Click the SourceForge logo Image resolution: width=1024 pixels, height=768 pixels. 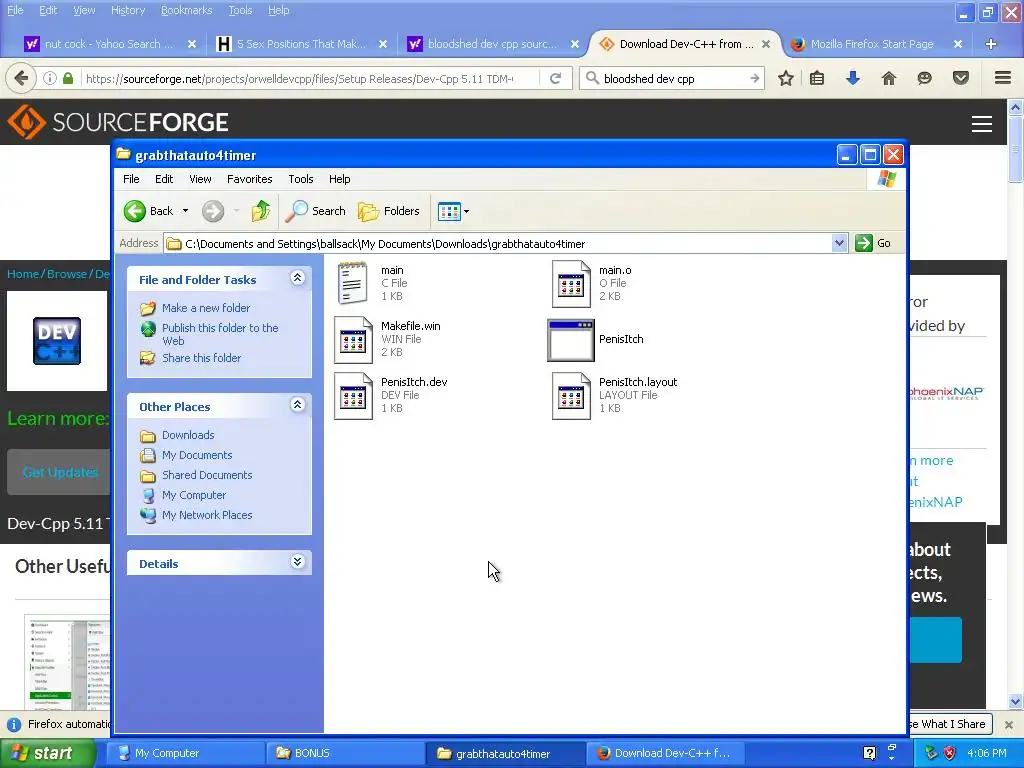tap(118, 122)
